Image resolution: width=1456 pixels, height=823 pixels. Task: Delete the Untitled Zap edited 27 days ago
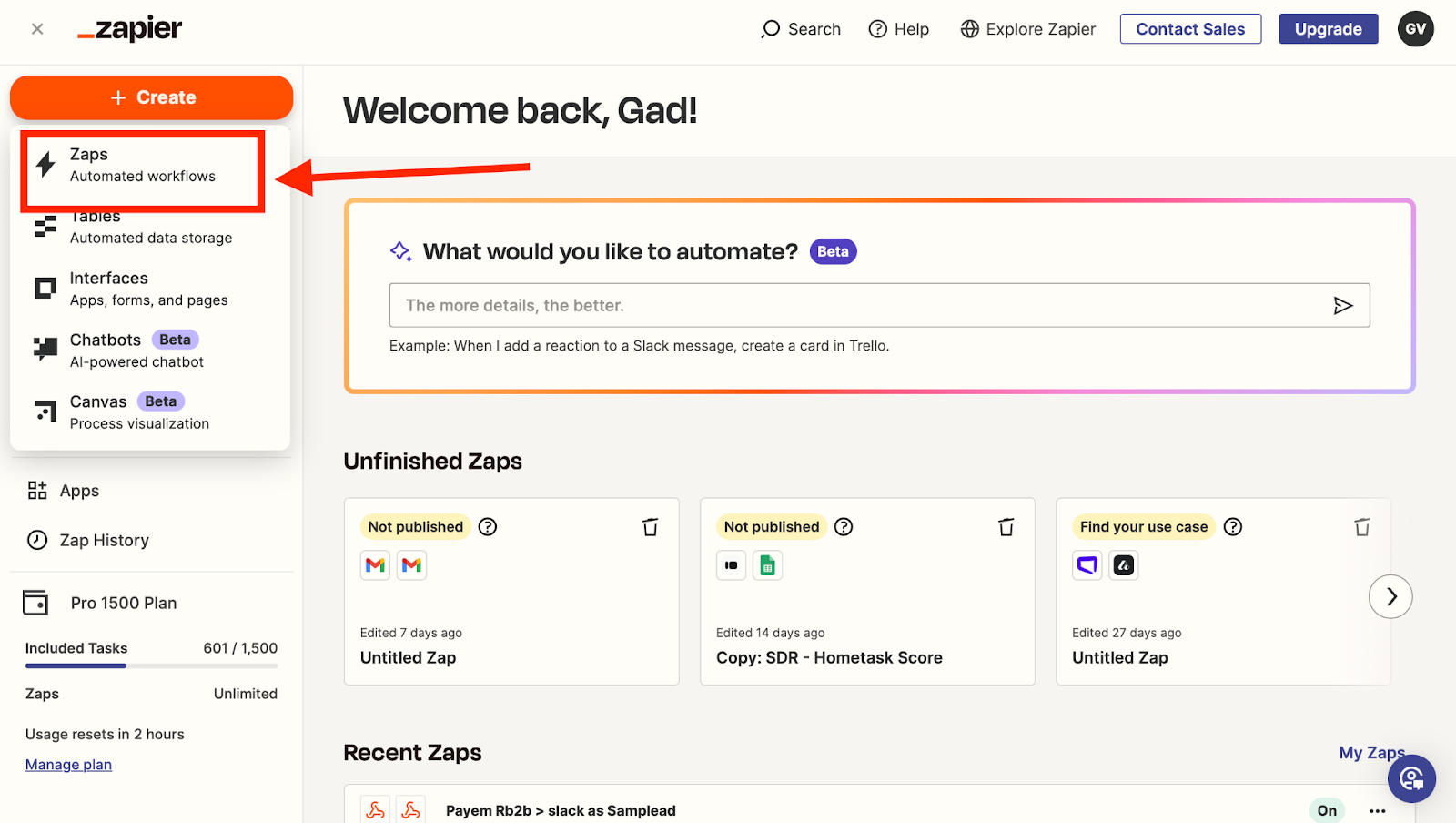tap(1361, 527)
